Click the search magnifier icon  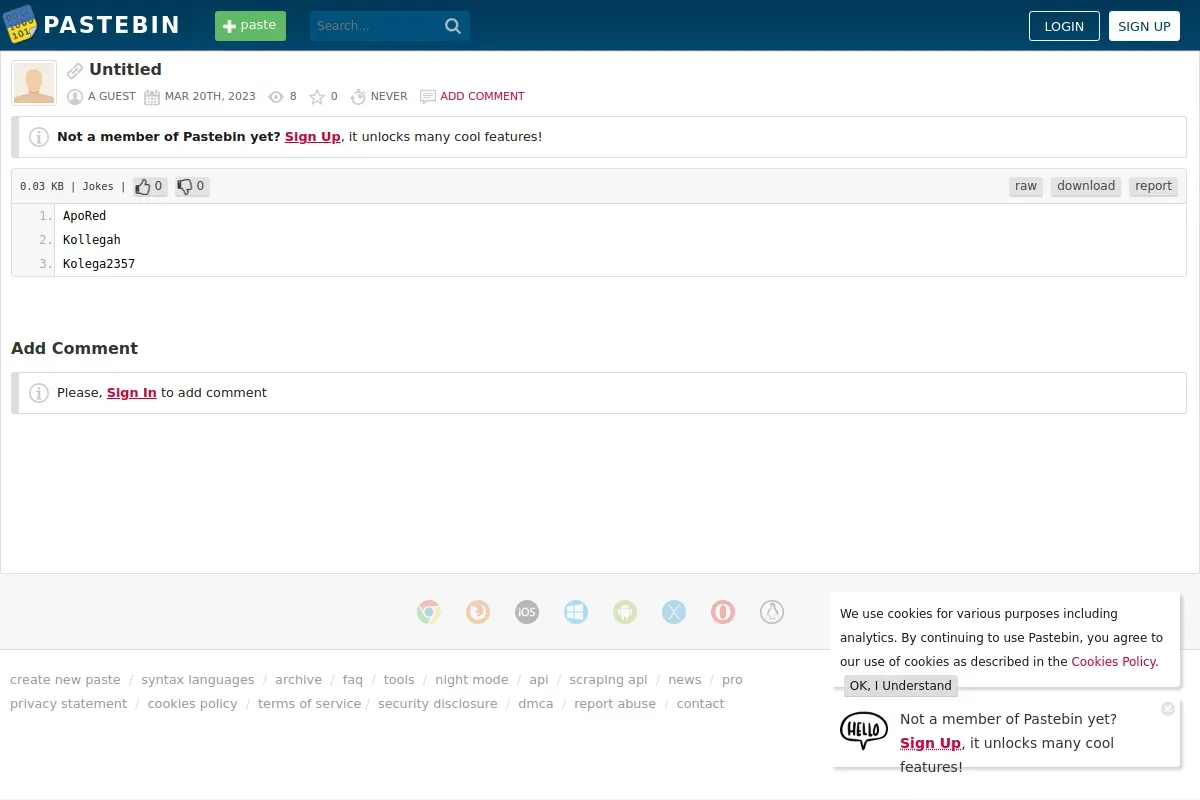coord(453,26)
